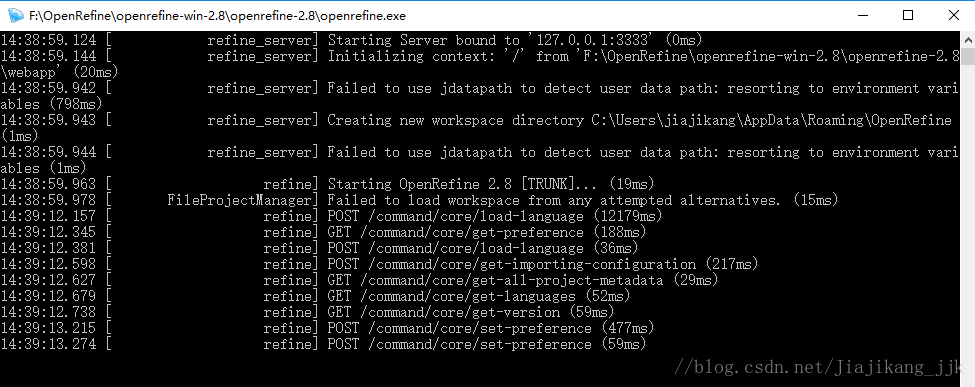The height and width of the screenshot is (387, 975).
Task: Minimize the openrefine.exe console window
Action: [861, 15]
